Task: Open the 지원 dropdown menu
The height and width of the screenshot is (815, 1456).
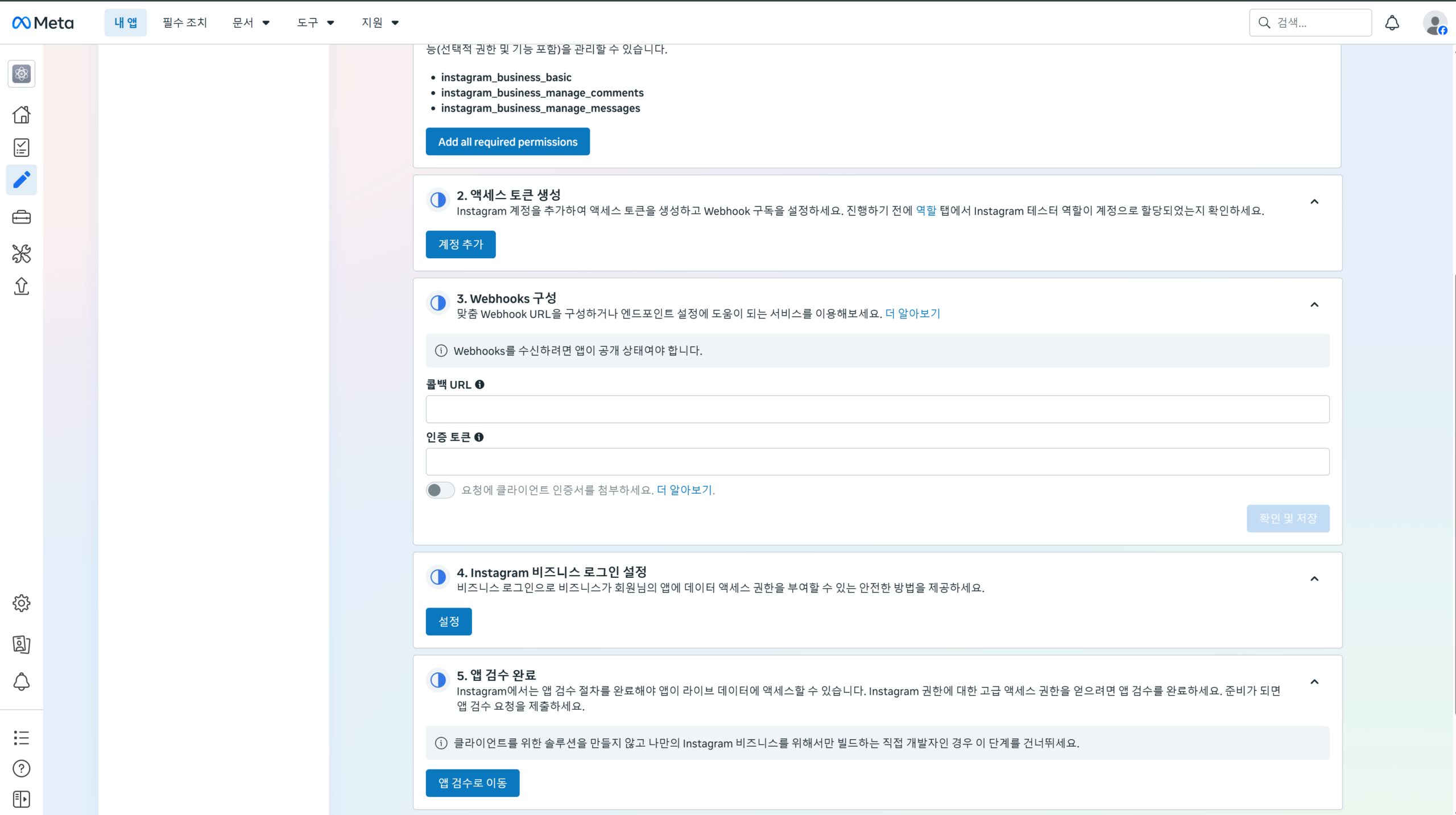Action: point(380,23)
